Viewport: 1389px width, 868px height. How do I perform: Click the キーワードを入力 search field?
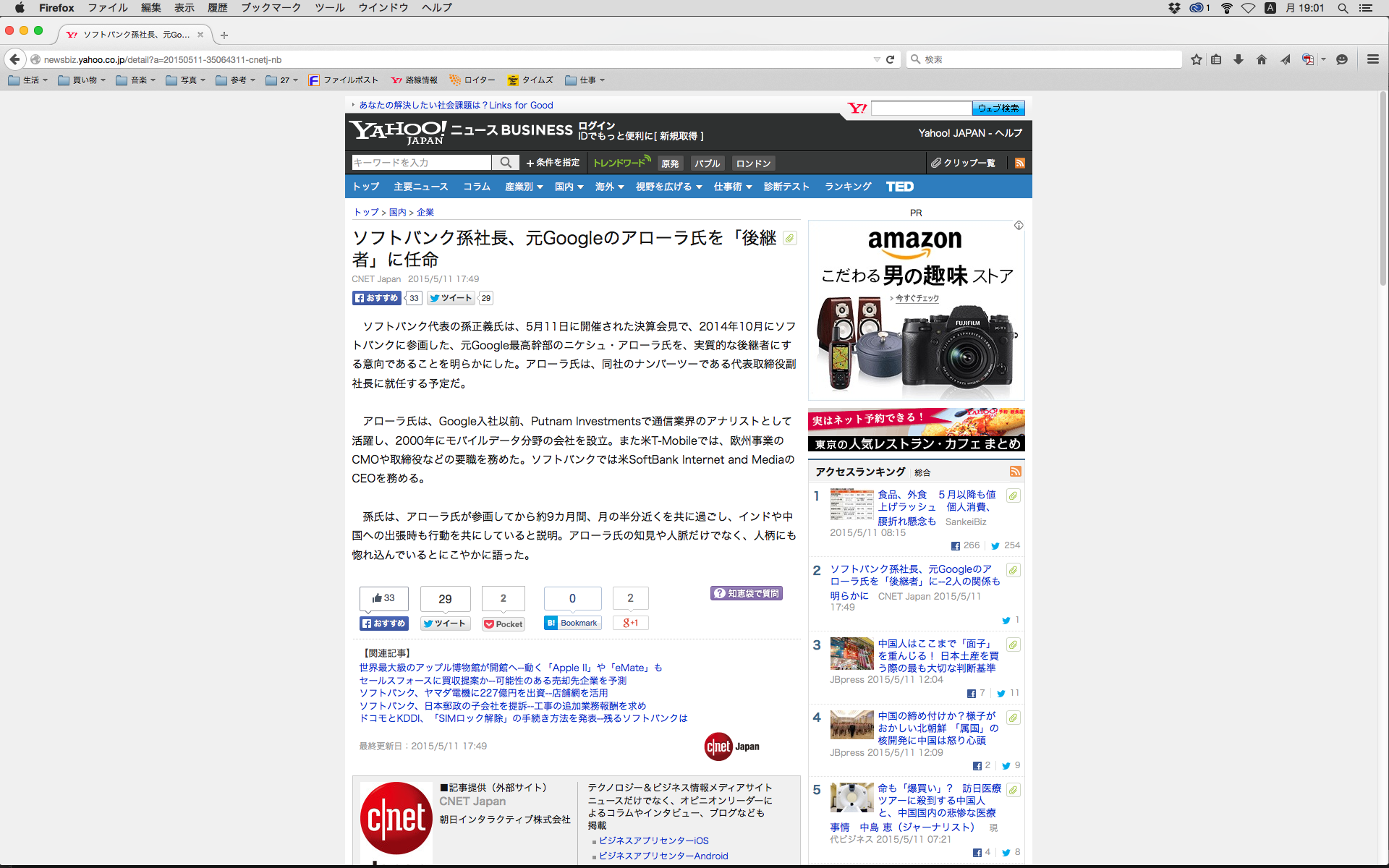pyautogui.click(x=421, y=163)
